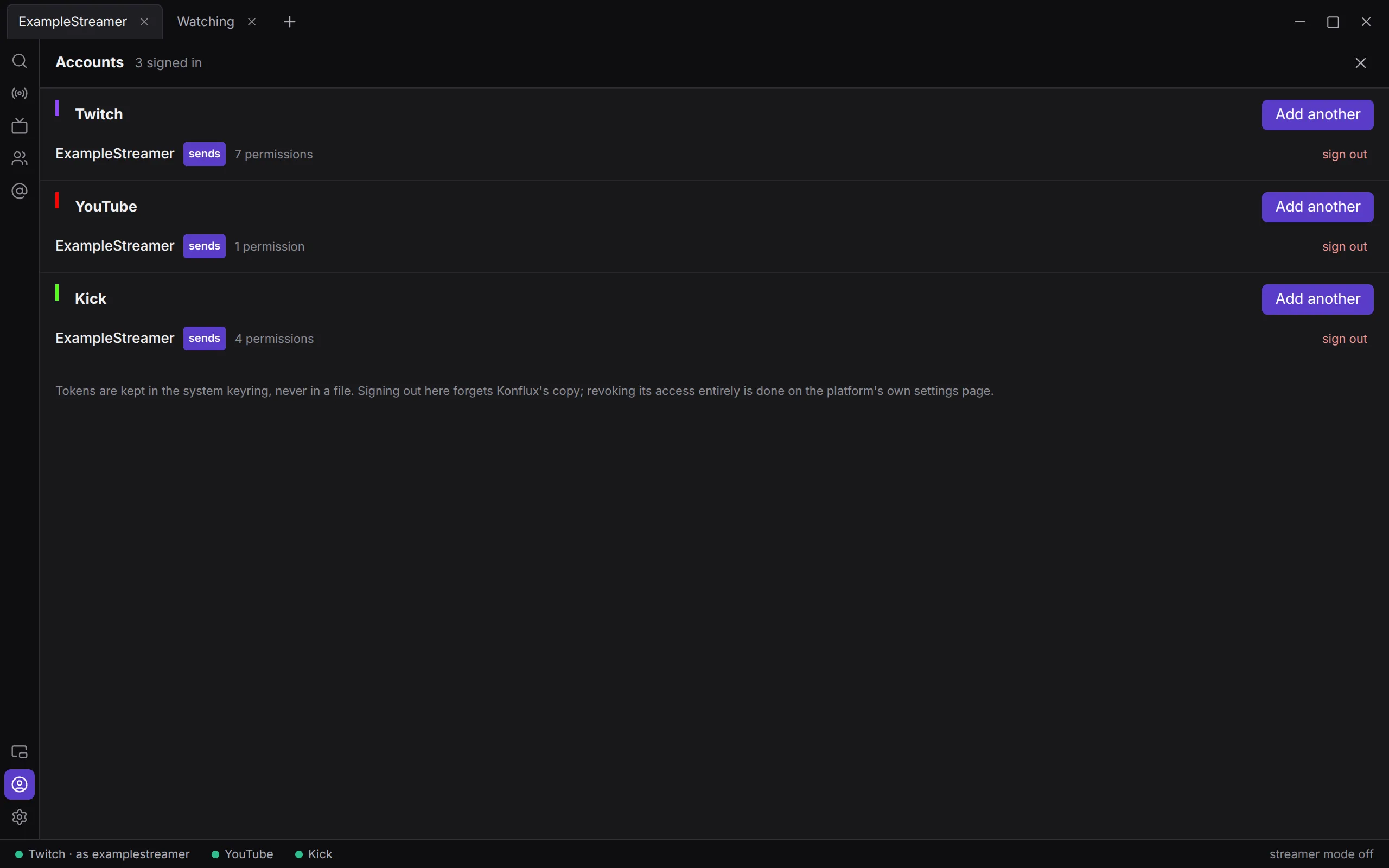This screenshot has width=1389, height=868.
Task: Click the Kick sends badge
Action: click(205, 338)
